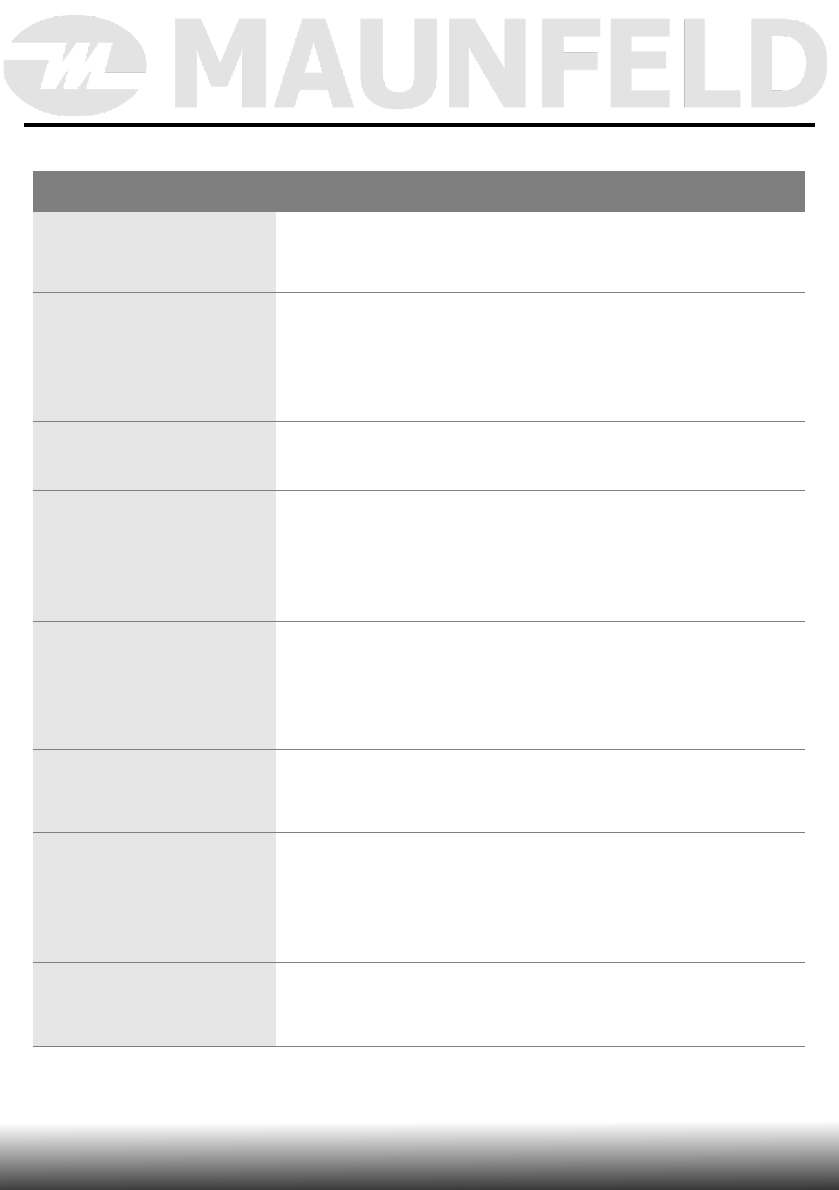Click the black horizontal line under the logo
Screen dimensions: 839x1190
tap(419, 126)
